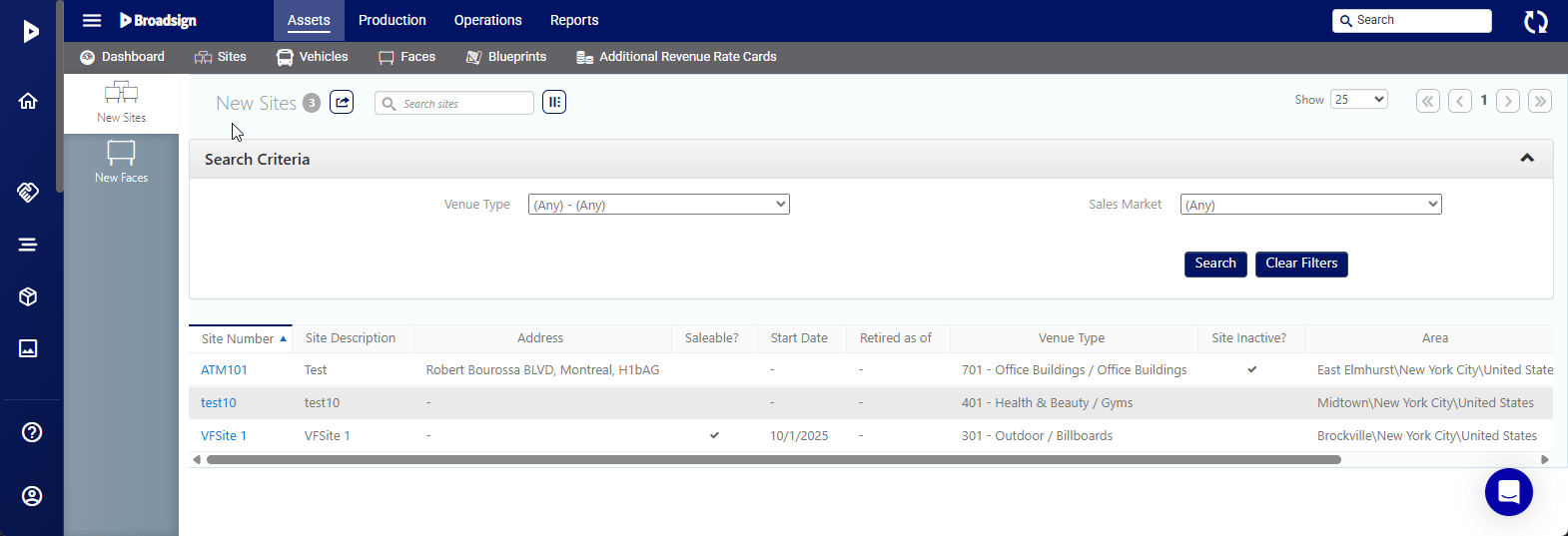Image resolution: width=1568 pixels, height=536 pixels.
Task: Open the hamburger menu icon
Action: pos(92,21)
